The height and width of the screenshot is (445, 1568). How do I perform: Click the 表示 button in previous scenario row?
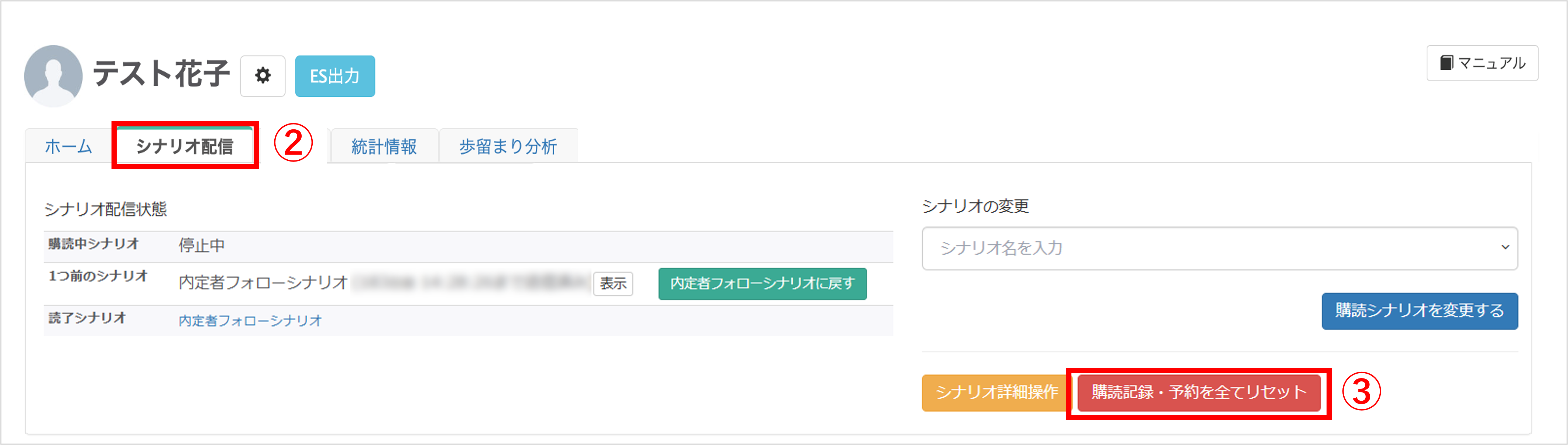[613, 283]
